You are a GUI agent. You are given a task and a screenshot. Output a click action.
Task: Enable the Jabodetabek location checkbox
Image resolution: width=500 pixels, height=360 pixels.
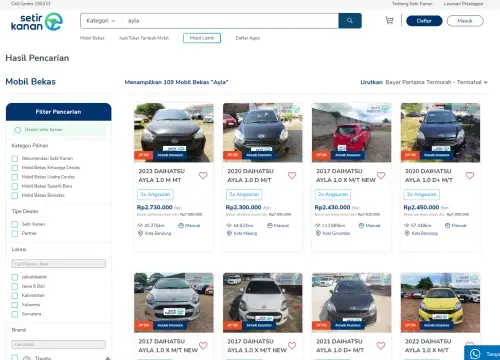tap(15, 277)
